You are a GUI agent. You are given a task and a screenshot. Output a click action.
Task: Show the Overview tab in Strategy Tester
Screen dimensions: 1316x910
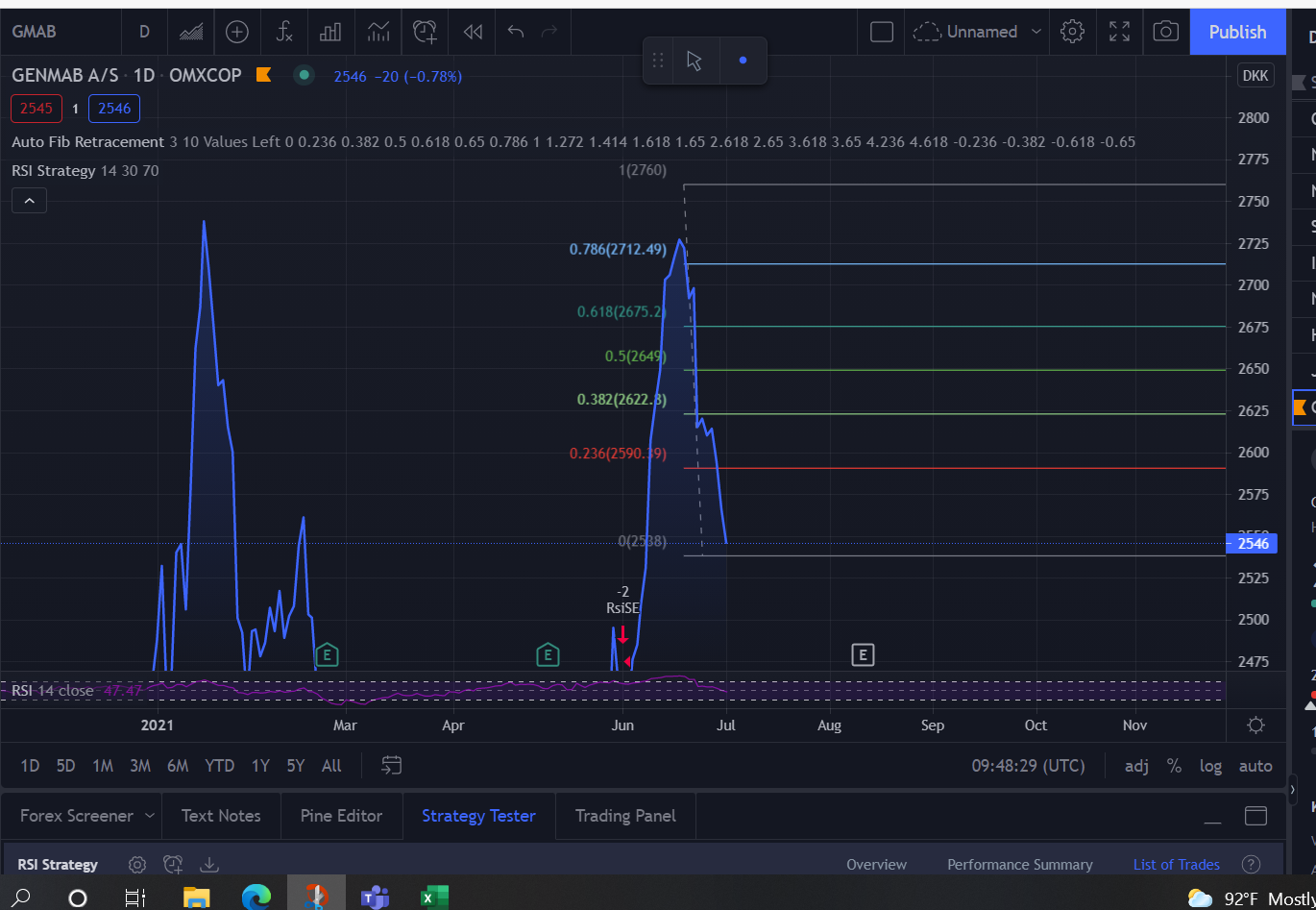[876, 865]
